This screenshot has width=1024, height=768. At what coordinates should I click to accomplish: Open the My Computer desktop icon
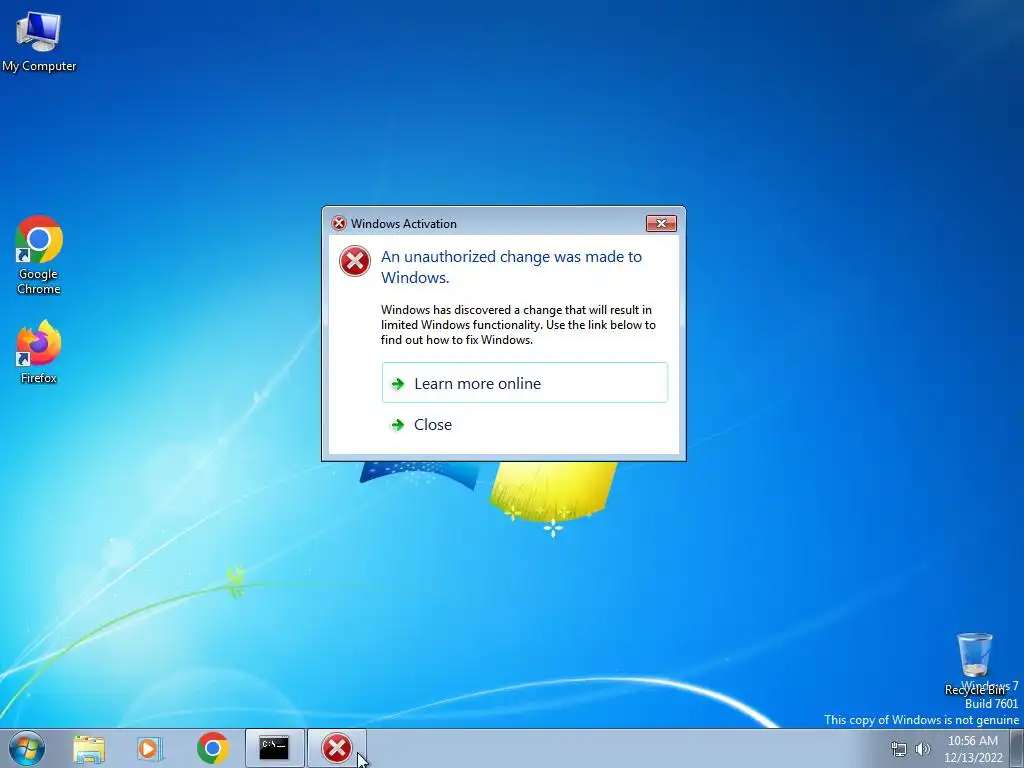coord(39,42)
